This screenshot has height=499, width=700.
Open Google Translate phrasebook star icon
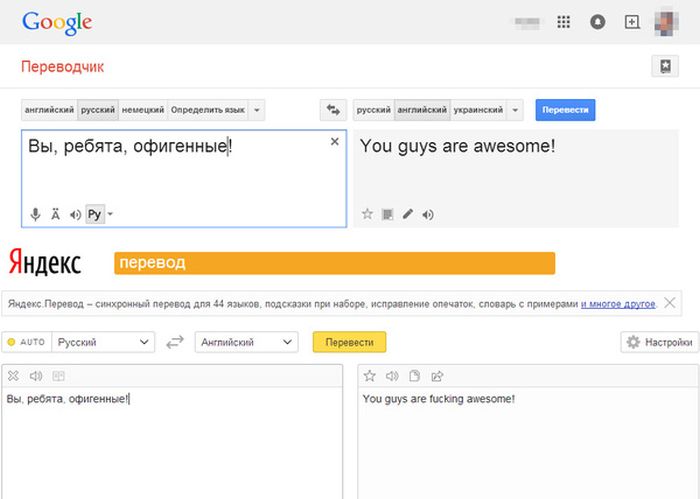[664, 66]
